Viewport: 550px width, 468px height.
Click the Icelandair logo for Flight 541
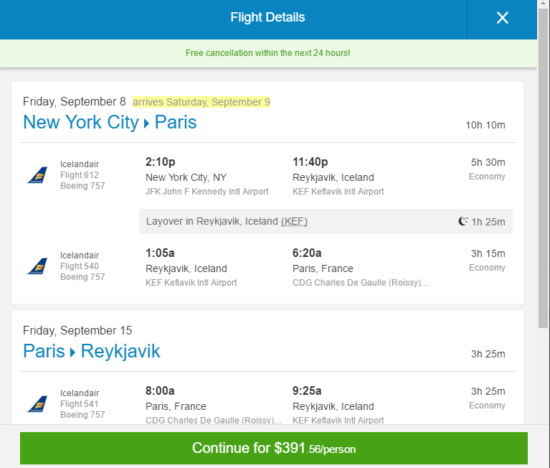[x=38, y=404]
